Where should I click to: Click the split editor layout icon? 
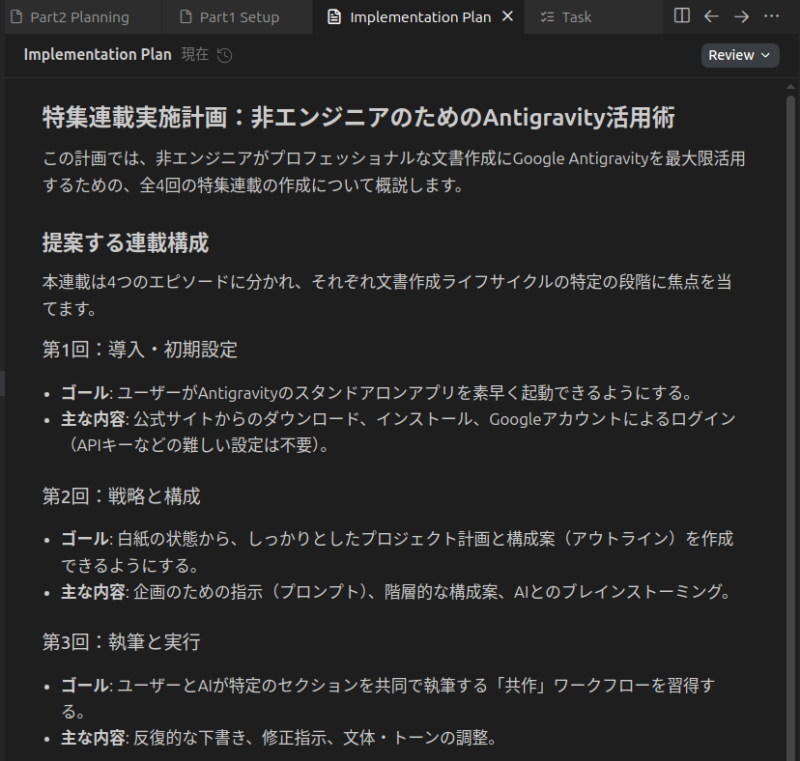(682, 16)
